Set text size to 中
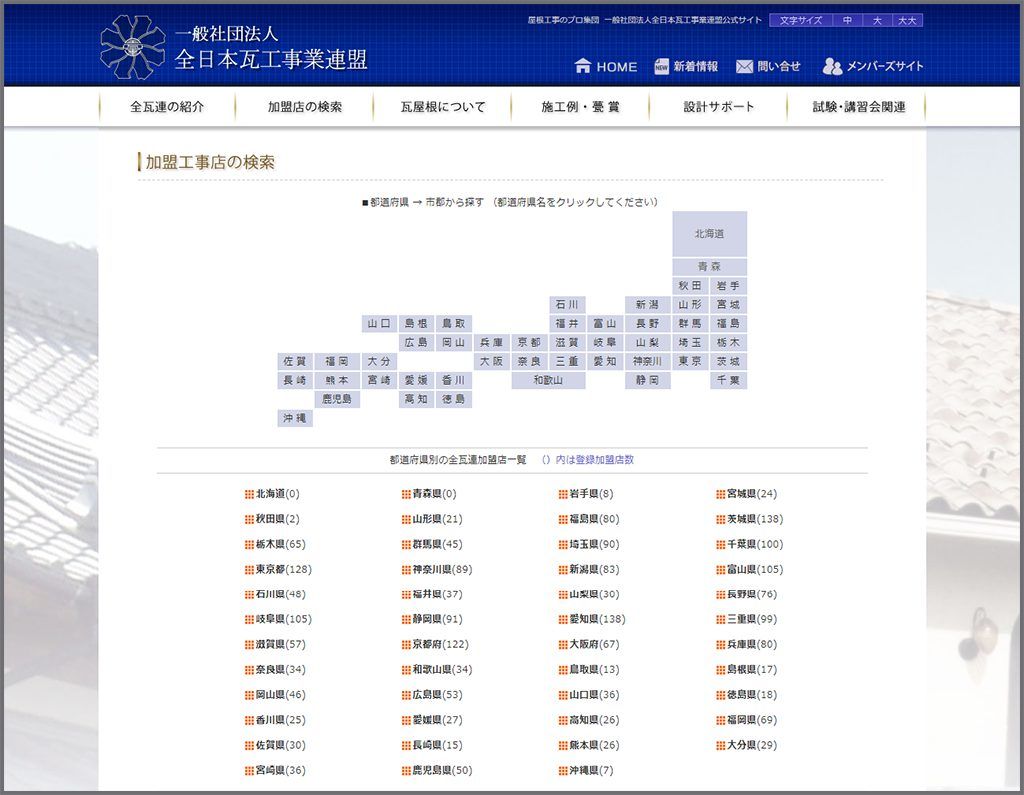The height and width of the screenshot is (795, 1024). 847,20
